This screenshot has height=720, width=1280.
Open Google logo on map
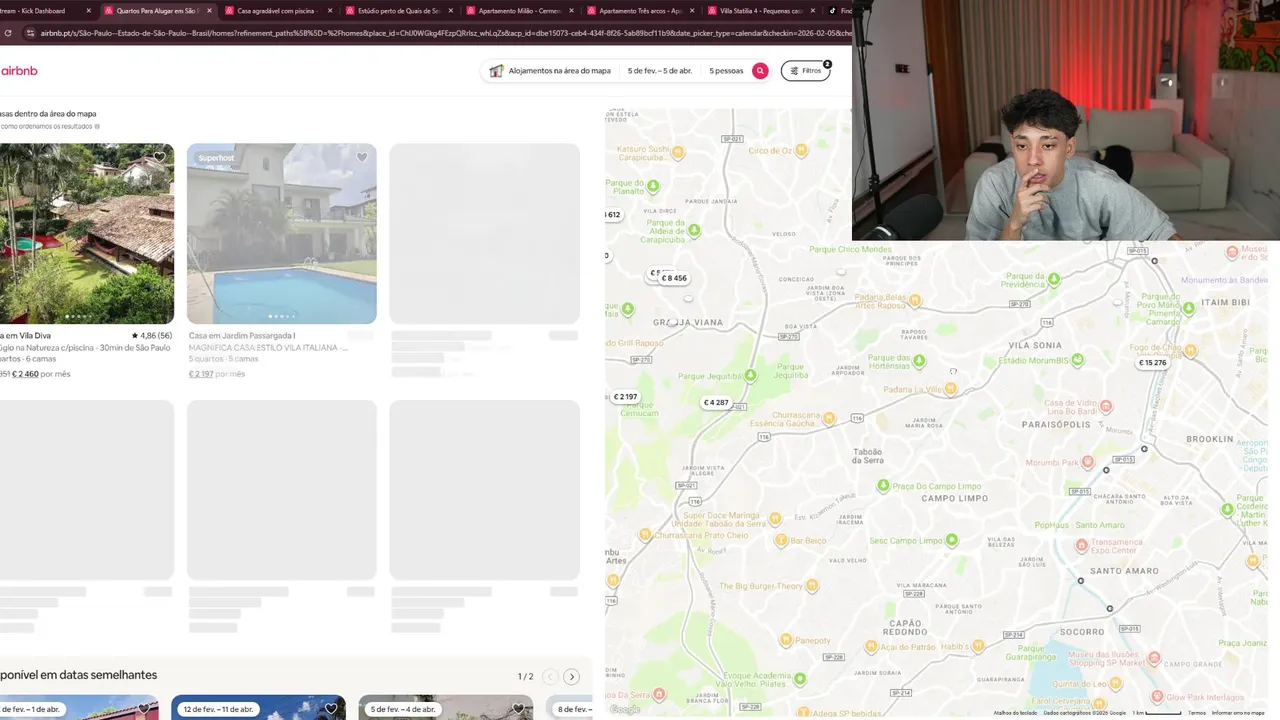(625, 710)
